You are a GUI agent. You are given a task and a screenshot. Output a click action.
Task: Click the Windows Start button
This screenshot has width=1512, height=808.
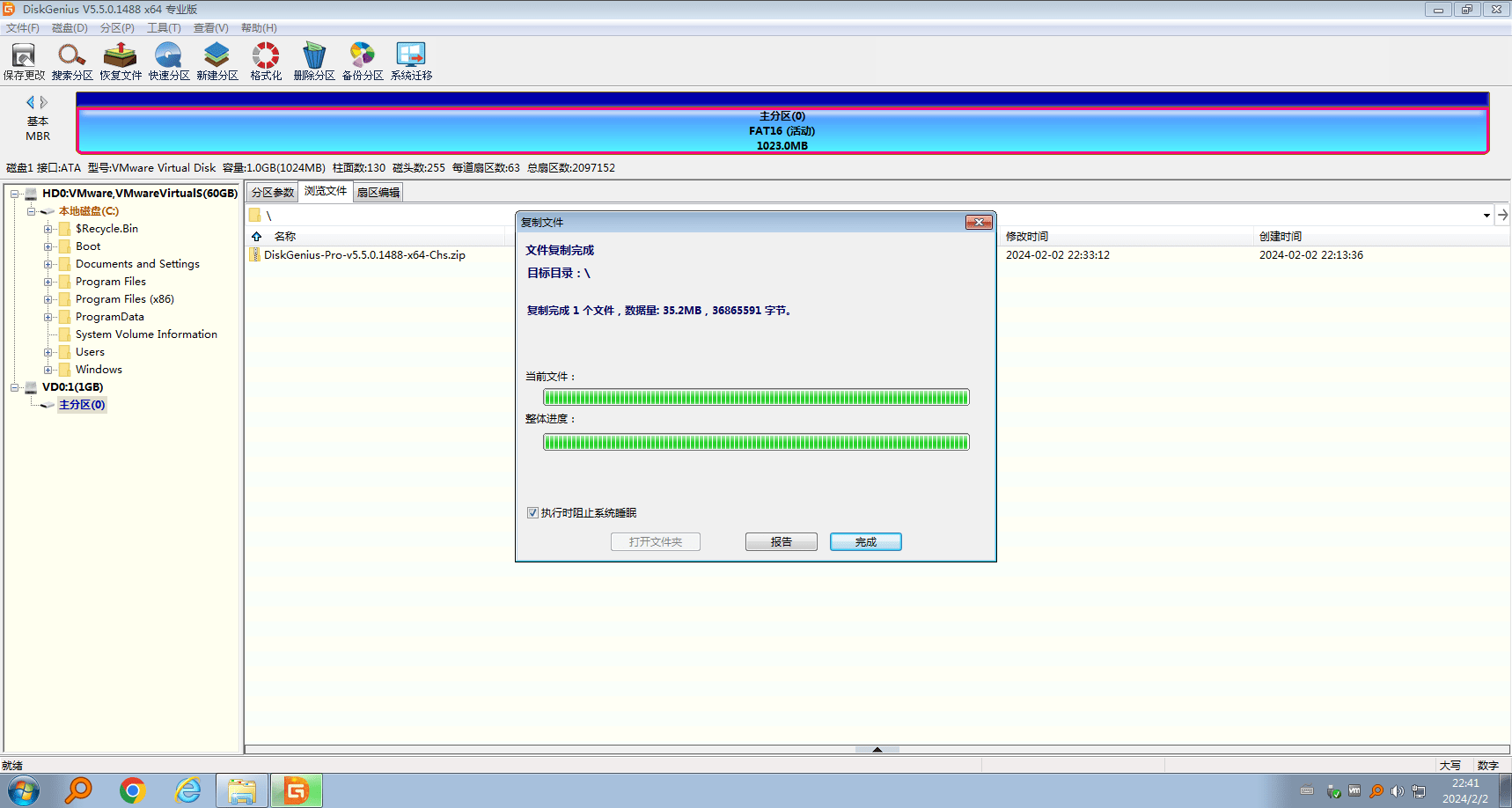coord(24,790)
